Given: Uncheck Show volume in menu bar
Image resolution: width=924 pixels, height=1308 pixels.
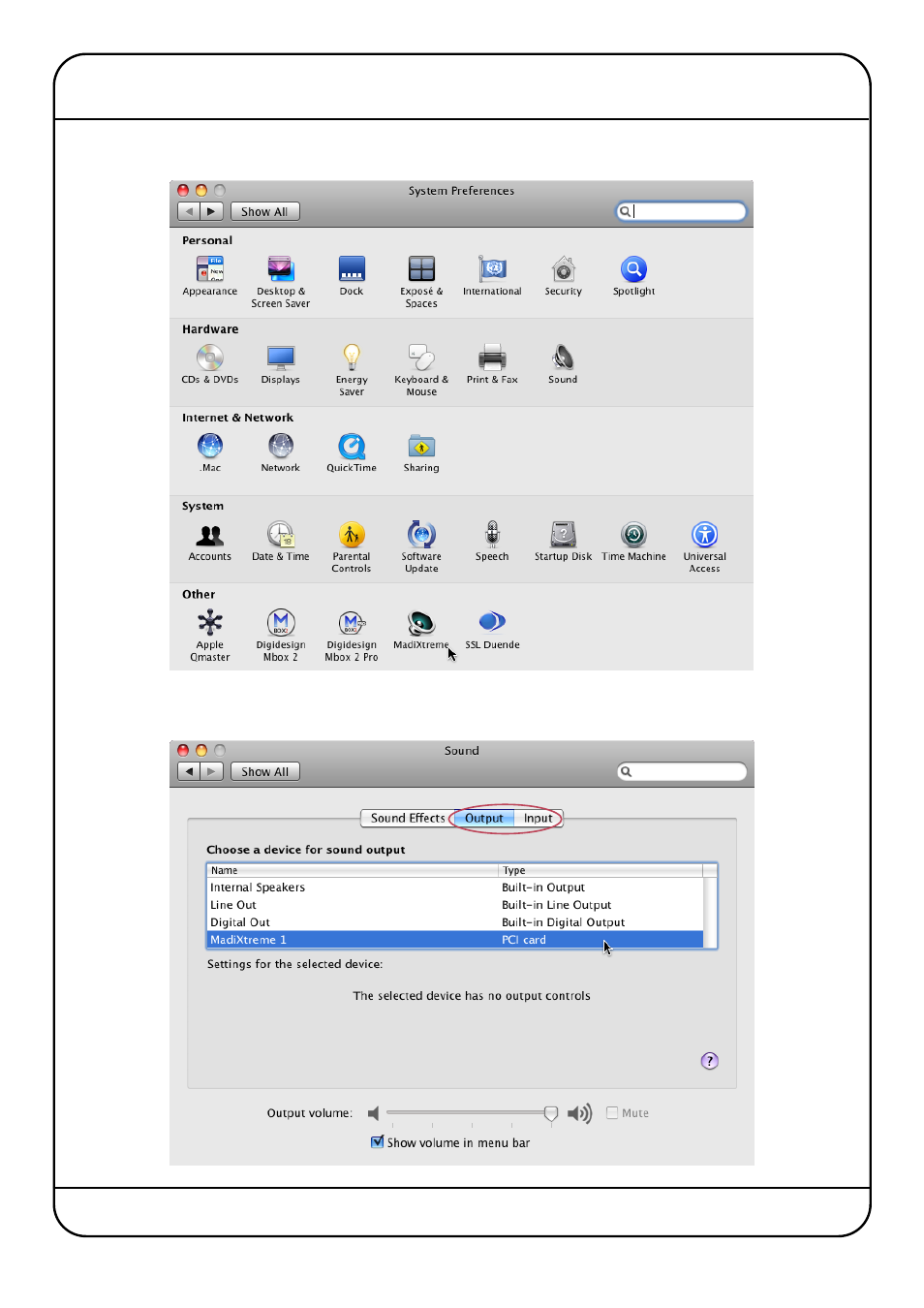Looking at the screenshot, I should click(x=378, y=1142).
